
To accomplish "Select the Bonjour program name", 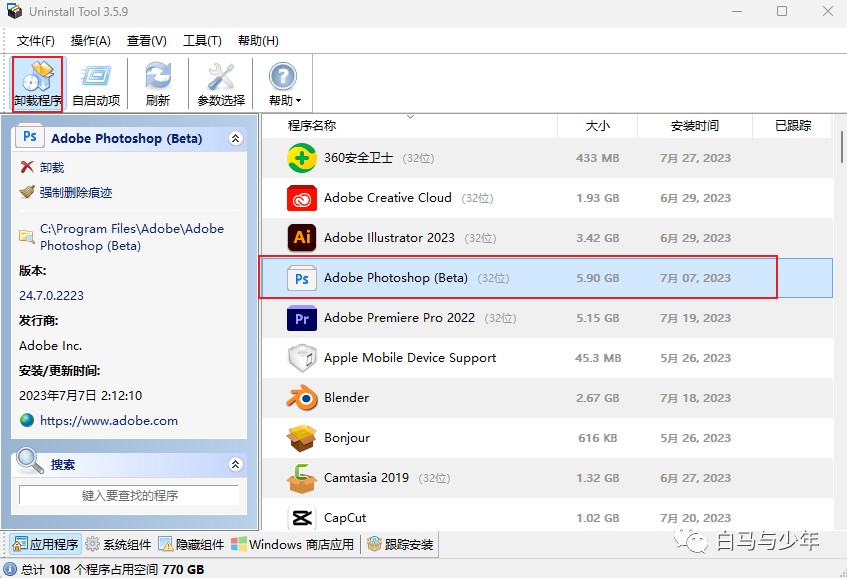I will point(347,438).
